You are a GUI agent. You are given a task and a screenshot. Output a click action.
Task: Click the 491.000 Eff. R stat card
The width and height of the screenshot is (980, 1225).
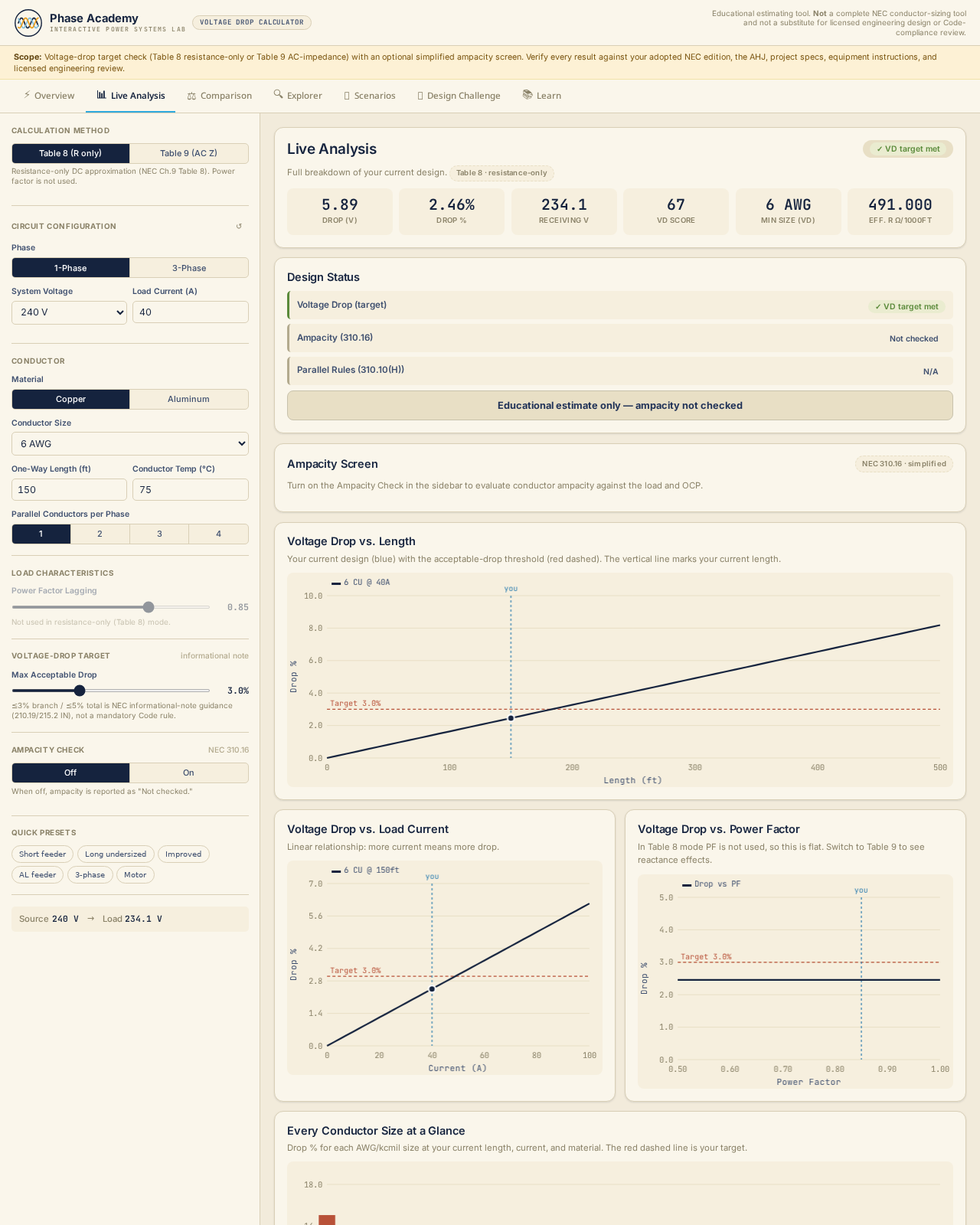(900, 211)
